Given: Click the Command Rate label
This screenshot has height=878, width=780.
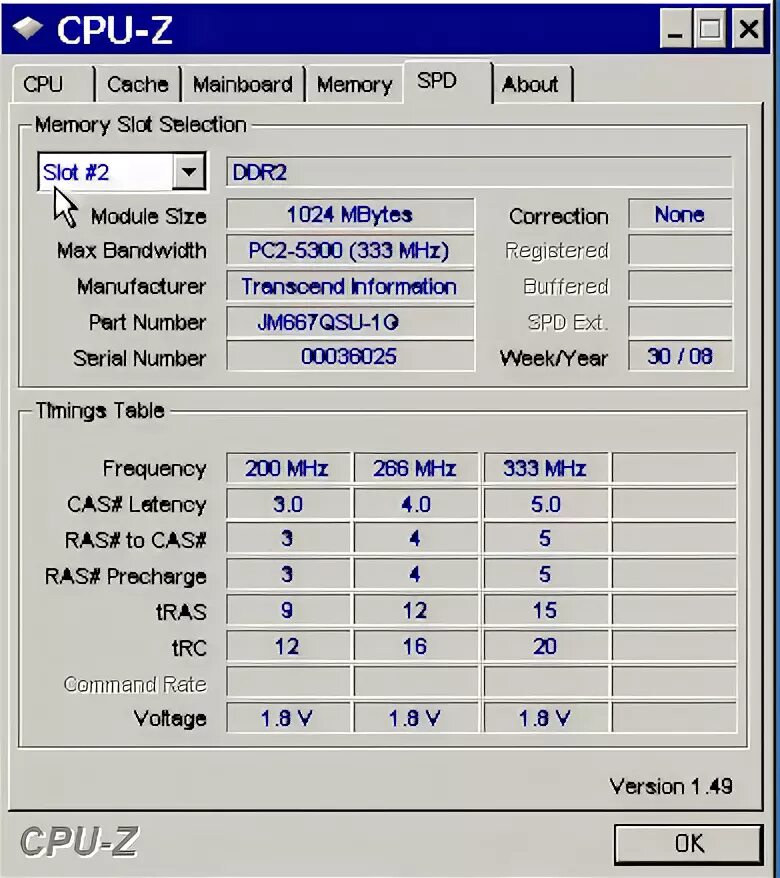Looking at the screenshot, I should click(x=135, y=684).
